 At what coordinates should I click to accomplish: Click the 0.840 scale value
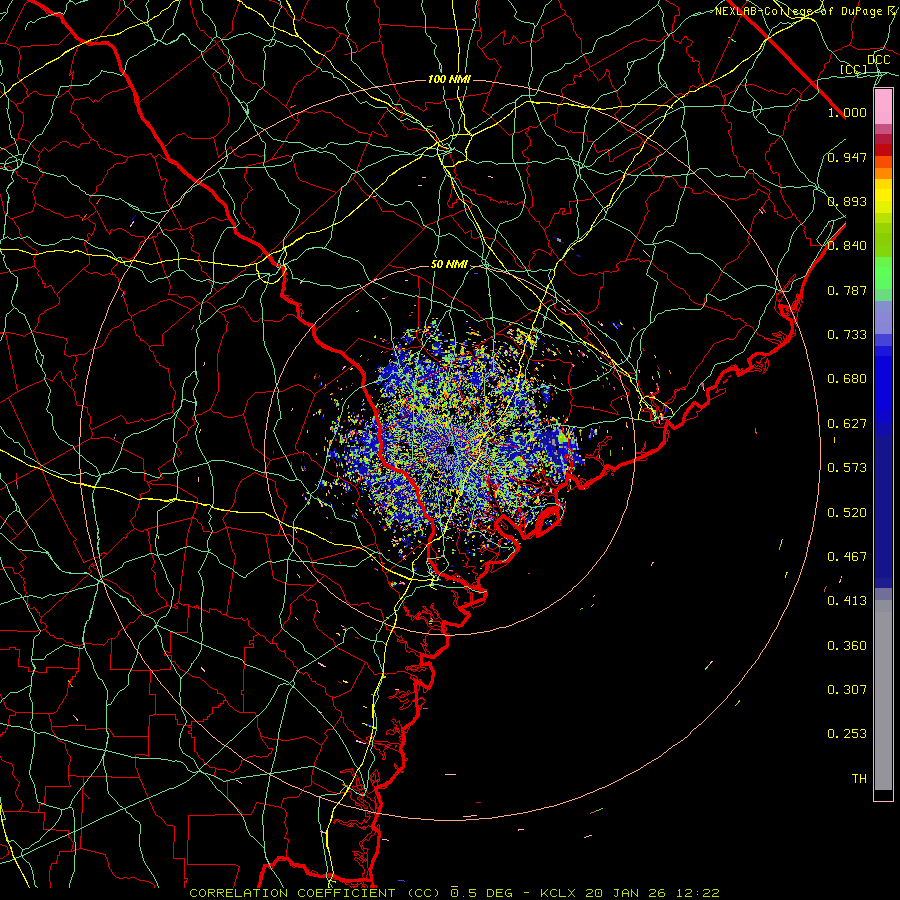pos(847,246)
